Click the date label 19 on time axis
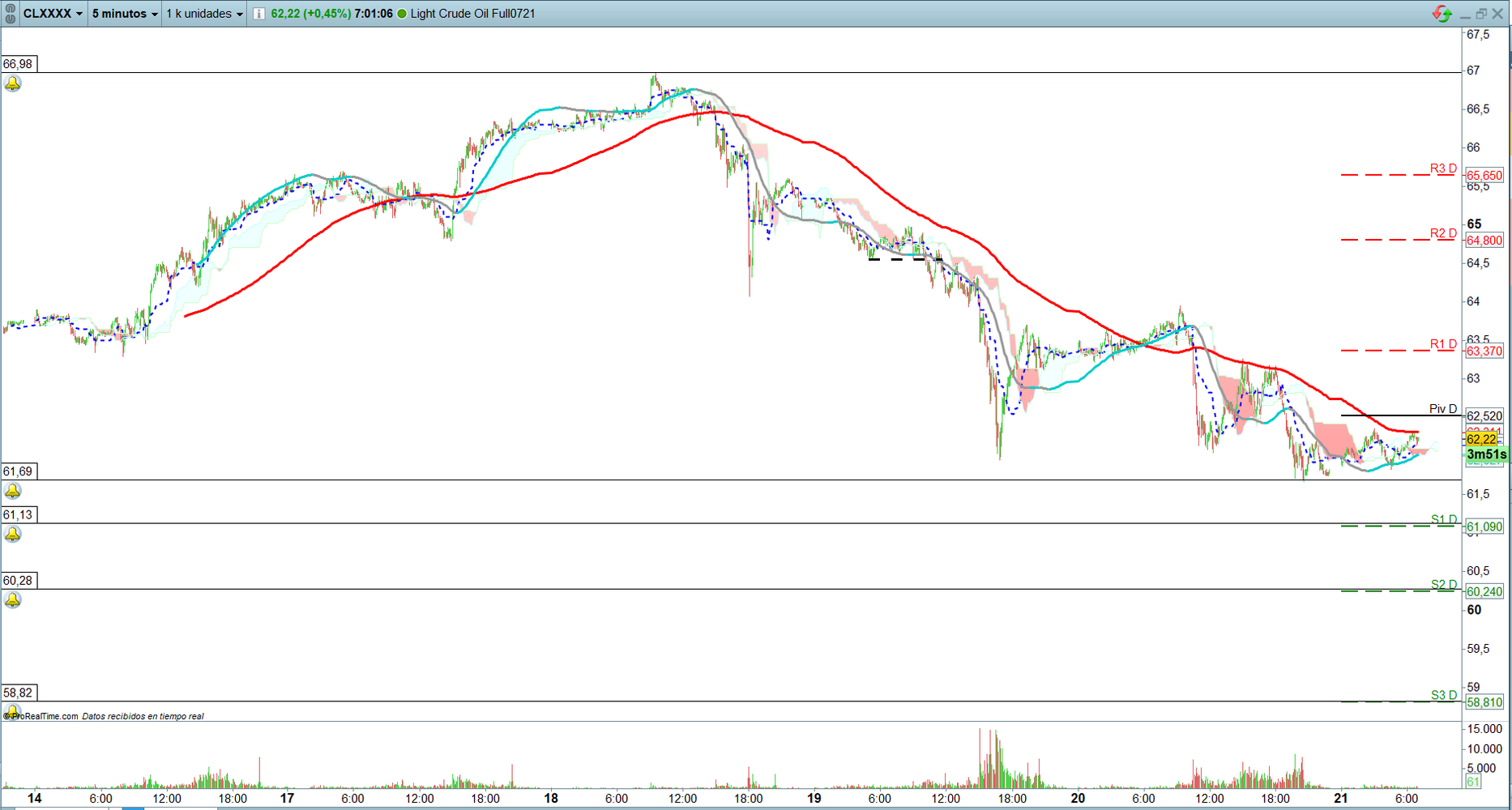Viewport: 1512px width, 810px height. pyautogui.click(x=814, y=798)
